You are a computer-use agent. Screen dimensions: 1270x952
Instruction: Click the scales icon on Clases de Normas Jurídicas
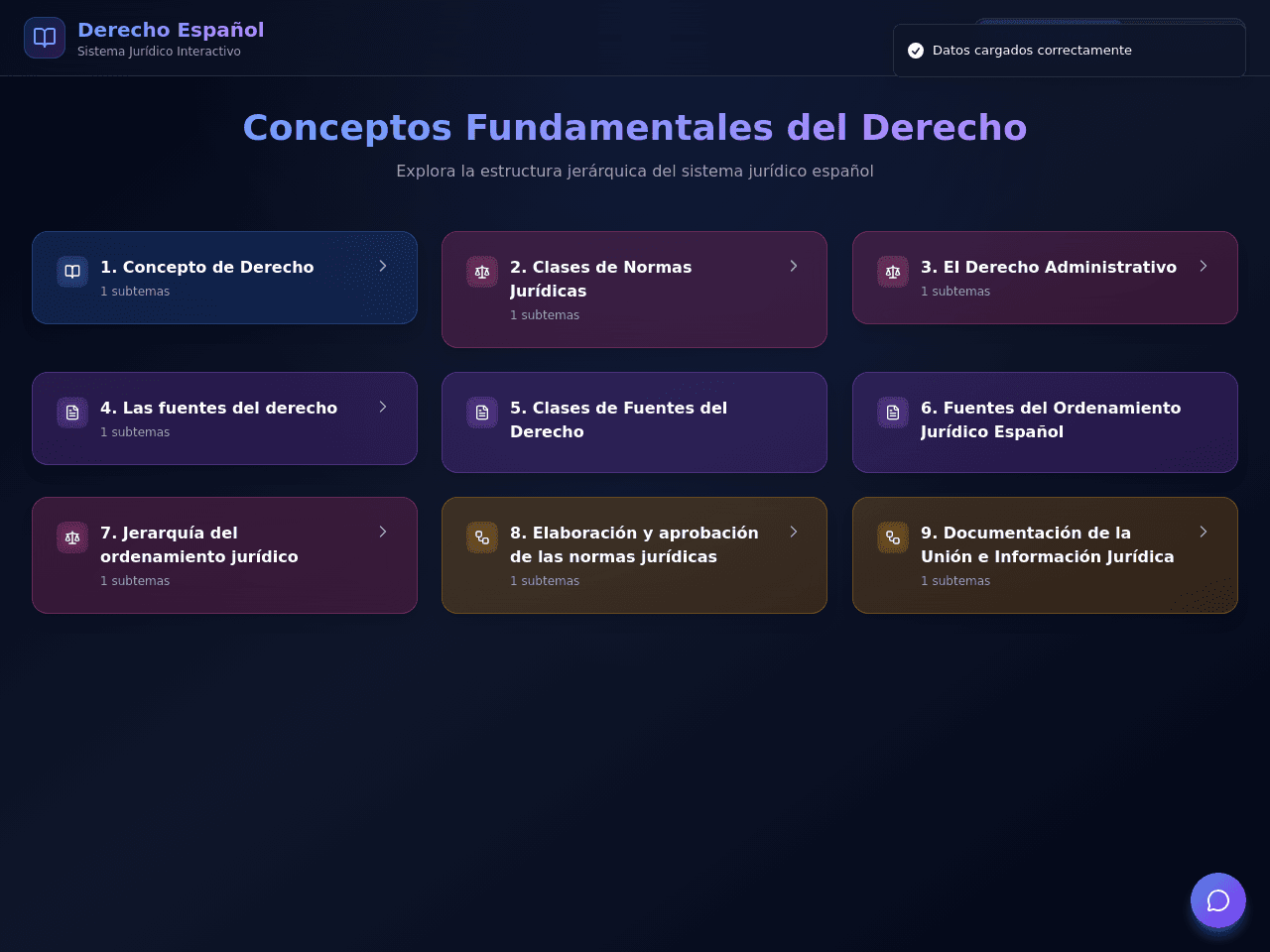click(x=482, y=272)
